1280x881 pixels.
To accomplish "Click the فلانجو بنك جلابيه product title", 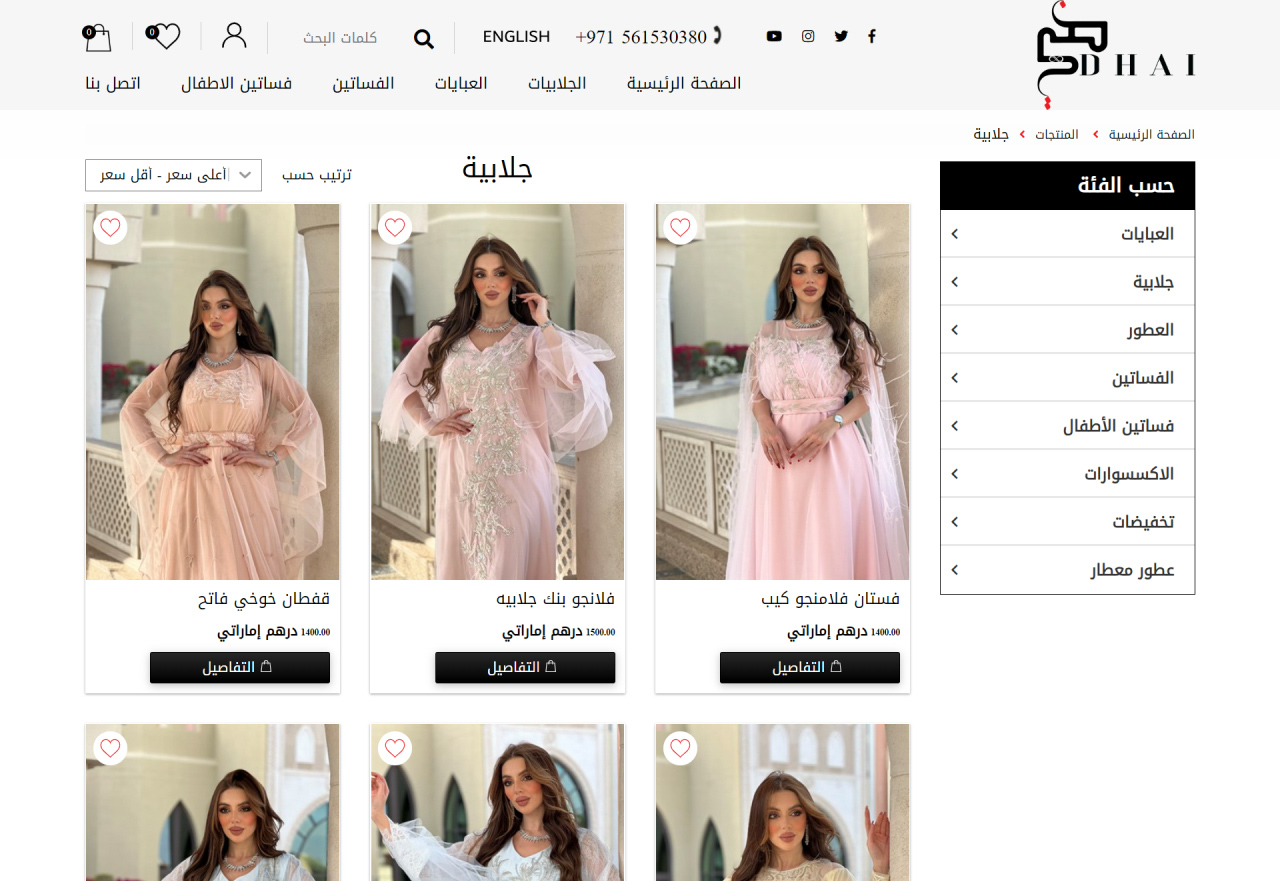I will click(x=556, y=599).
